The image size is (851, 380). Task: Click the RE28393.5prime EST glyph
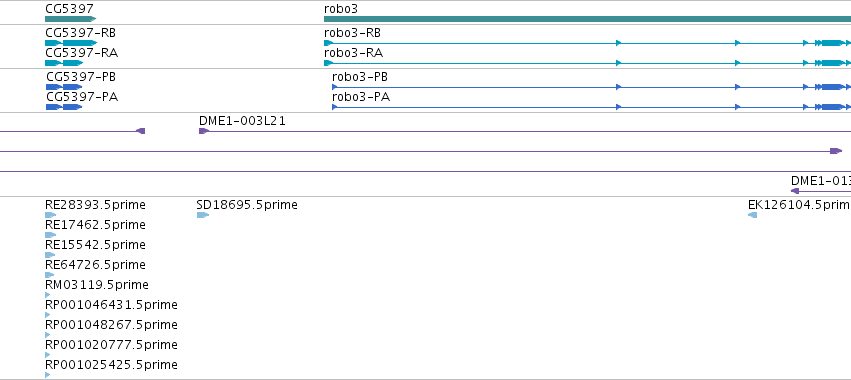pyautogui.click(x=50, y=215)
